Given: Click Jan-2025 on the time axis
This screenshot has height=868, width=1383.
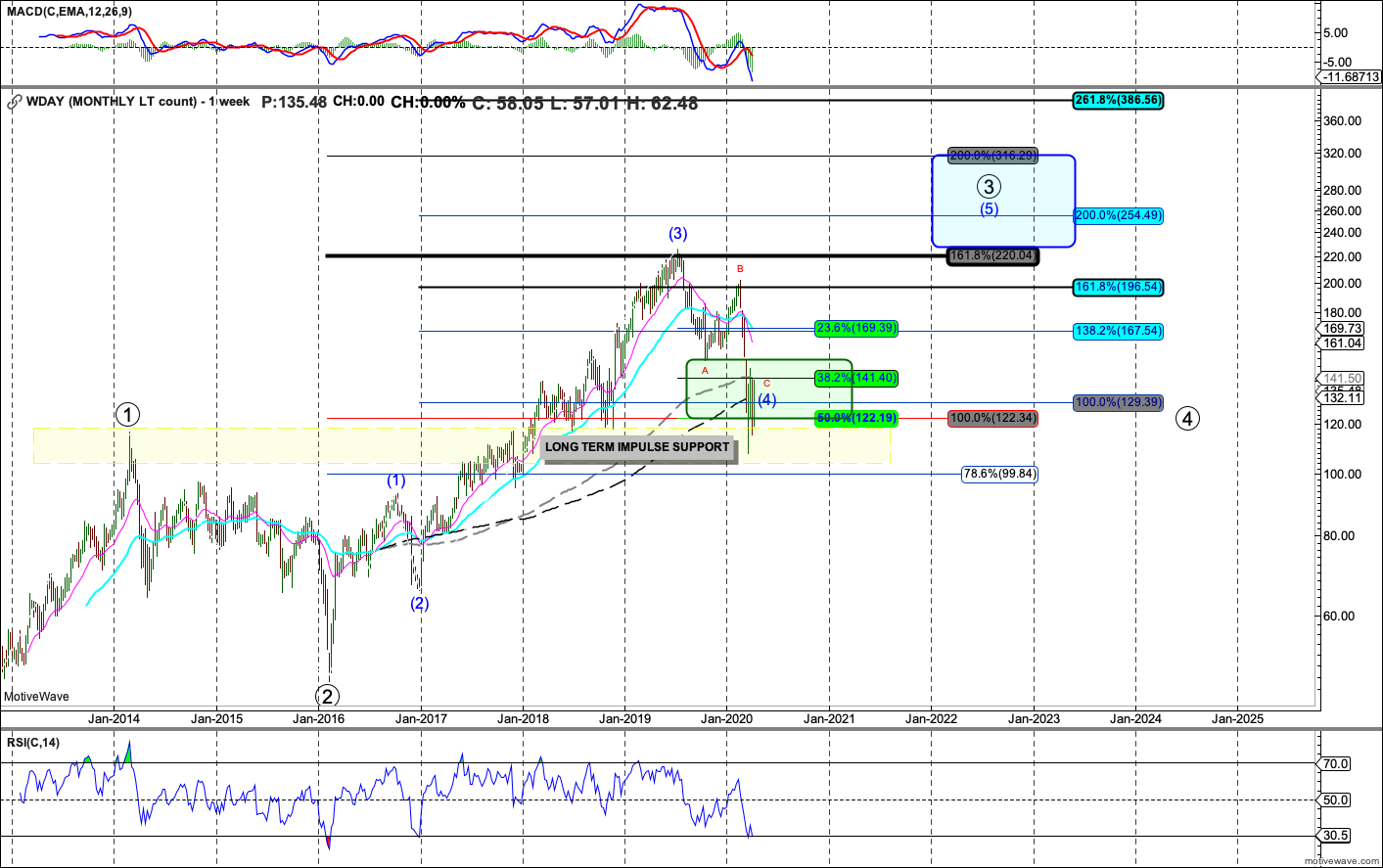Looking at the screenshot, I should [1238, 718].
